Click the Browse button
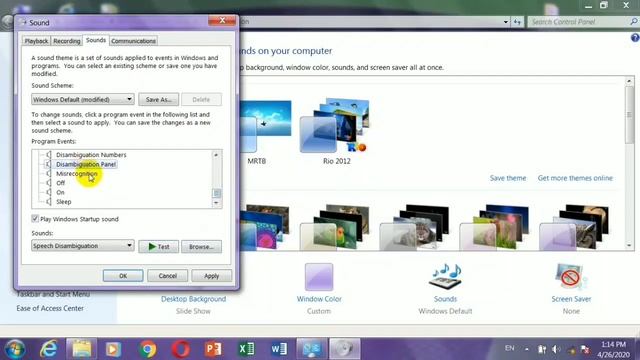 point(201,247)
